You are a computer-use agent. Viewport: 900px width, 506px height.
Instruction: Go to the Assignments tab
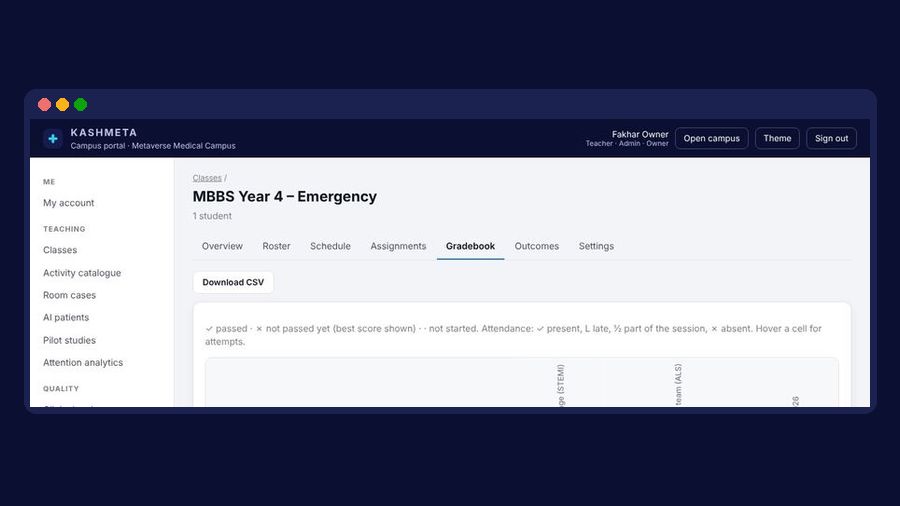pos(398,246)
